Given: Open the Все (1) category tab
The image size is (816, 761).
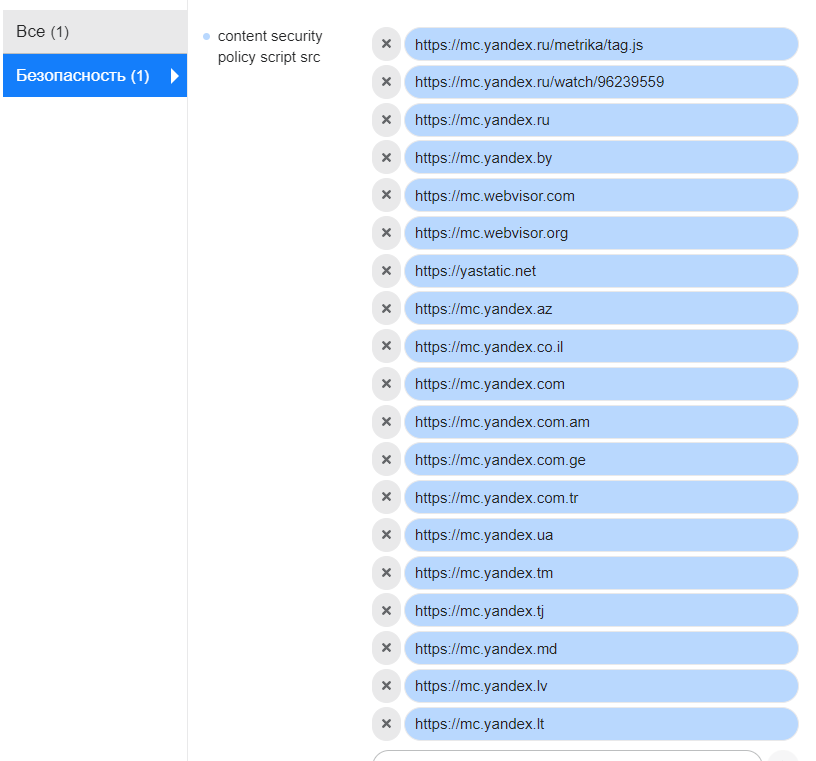Looking at the screenshot, I should coord(95,32).
